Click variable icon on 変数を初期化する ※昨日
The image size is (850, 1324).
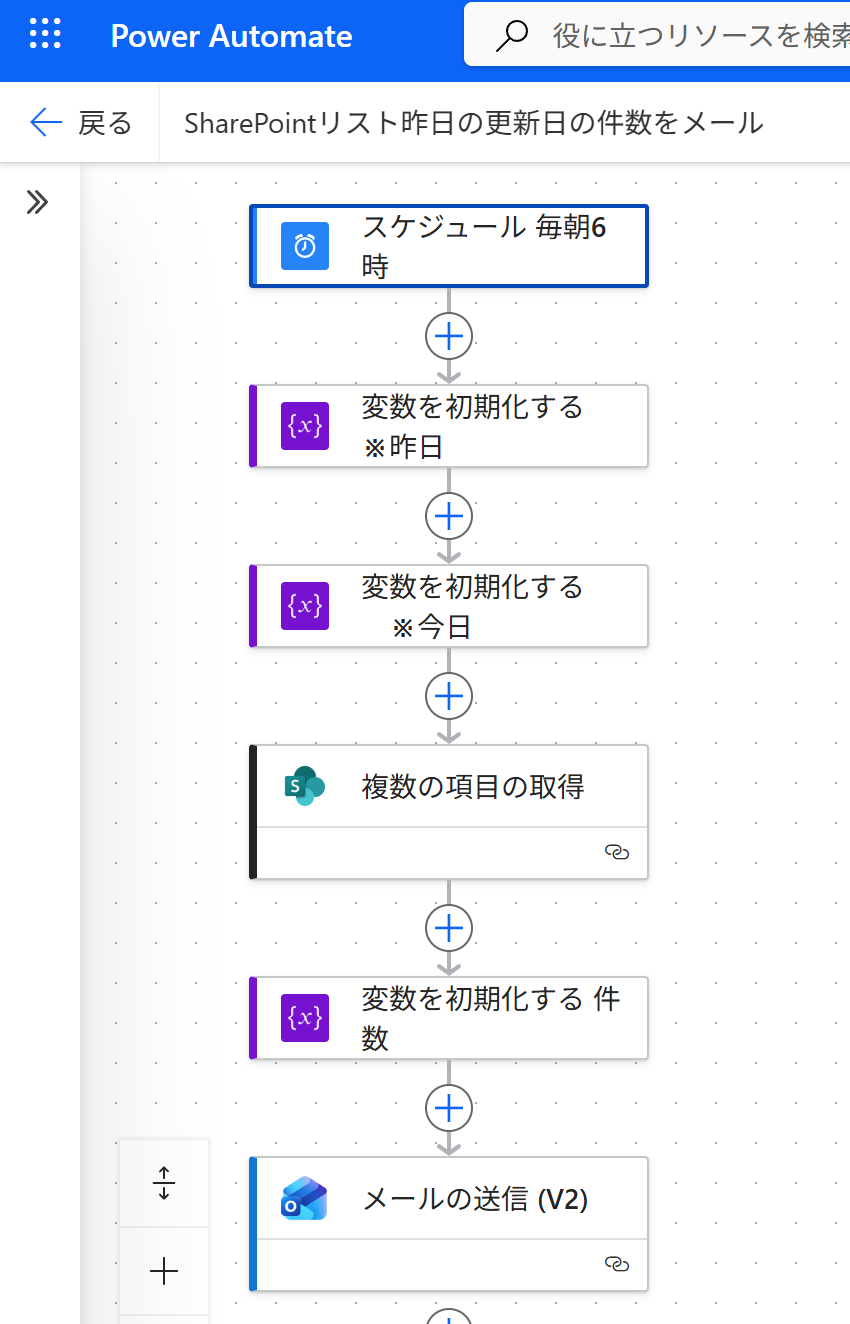(305, 426)
